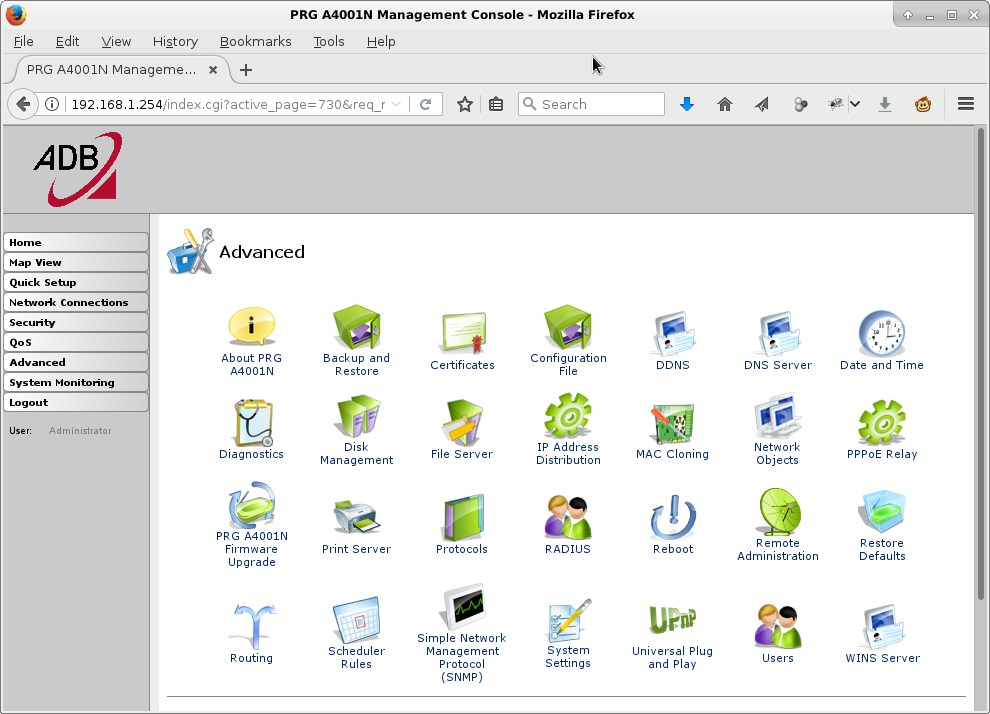The height and width of the screenshot is (714, 990).
Task: Open the Scheduler Rules calendar icon
Action: click(356, 620)
